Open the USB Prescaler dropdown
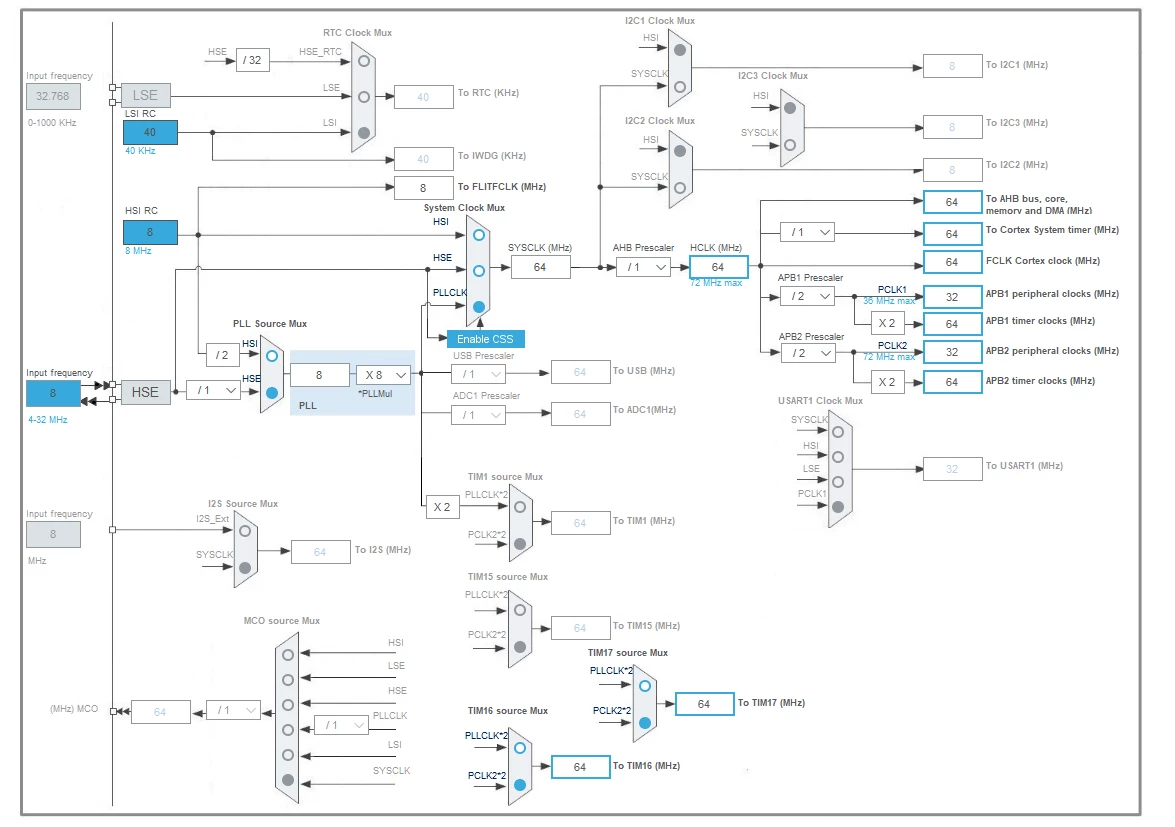1175x827 pixels. 478,373
